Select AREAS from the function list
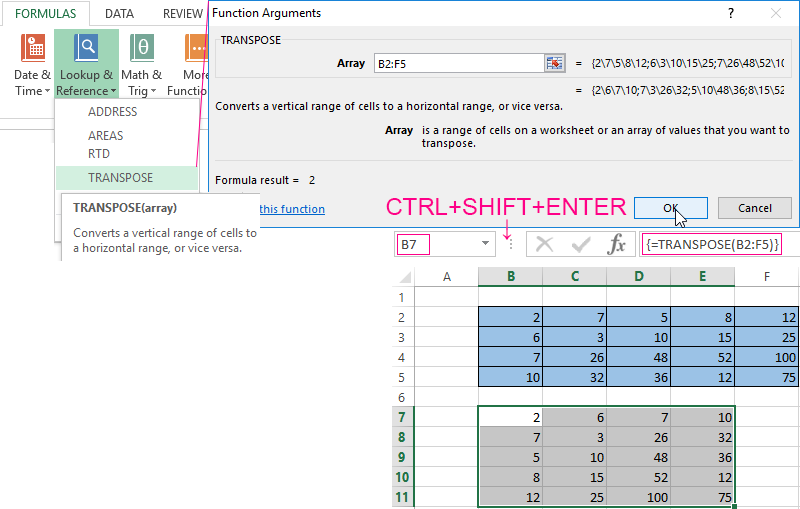Screen dimensions: 800x509 coord(106,135)
